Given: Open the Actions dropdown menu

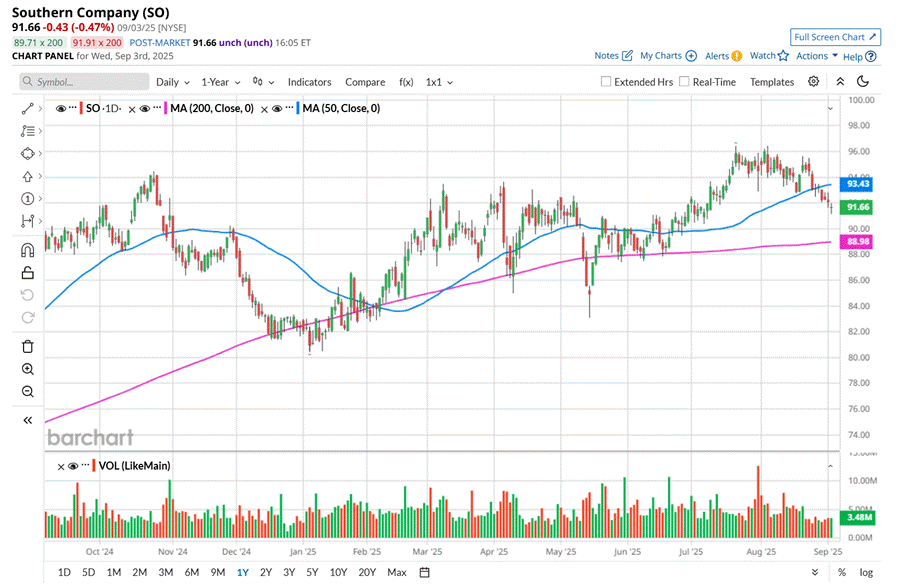Looking at the screenshot, I should click(817, 56).
